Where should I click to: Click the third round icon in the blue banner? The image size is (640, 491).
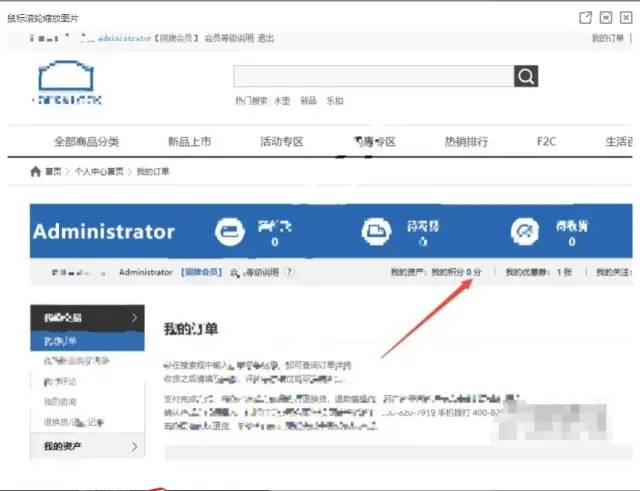525,231
